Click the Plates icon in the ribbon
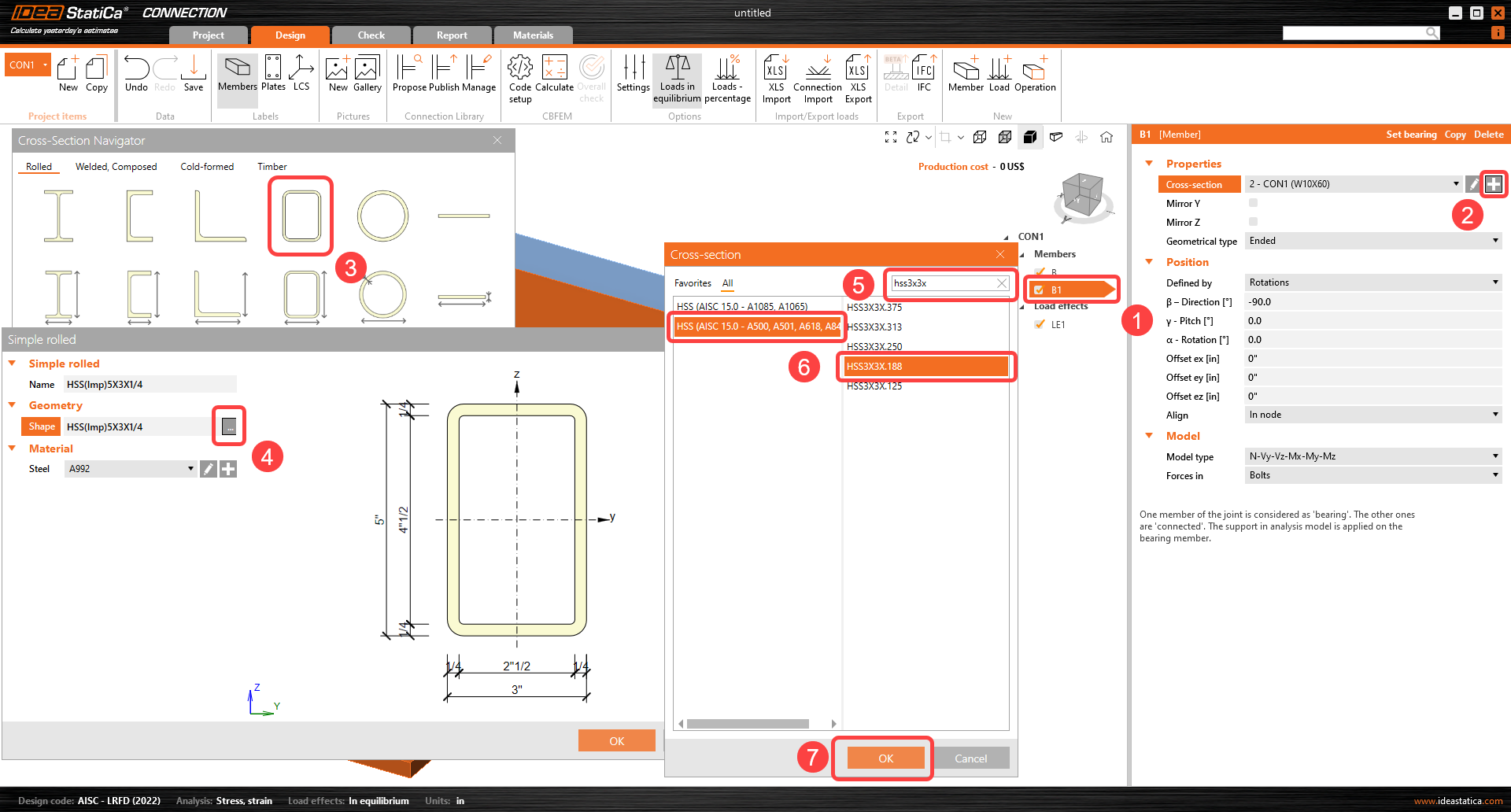This screenshot has width=1511, height=812. [x=273, y=73]
